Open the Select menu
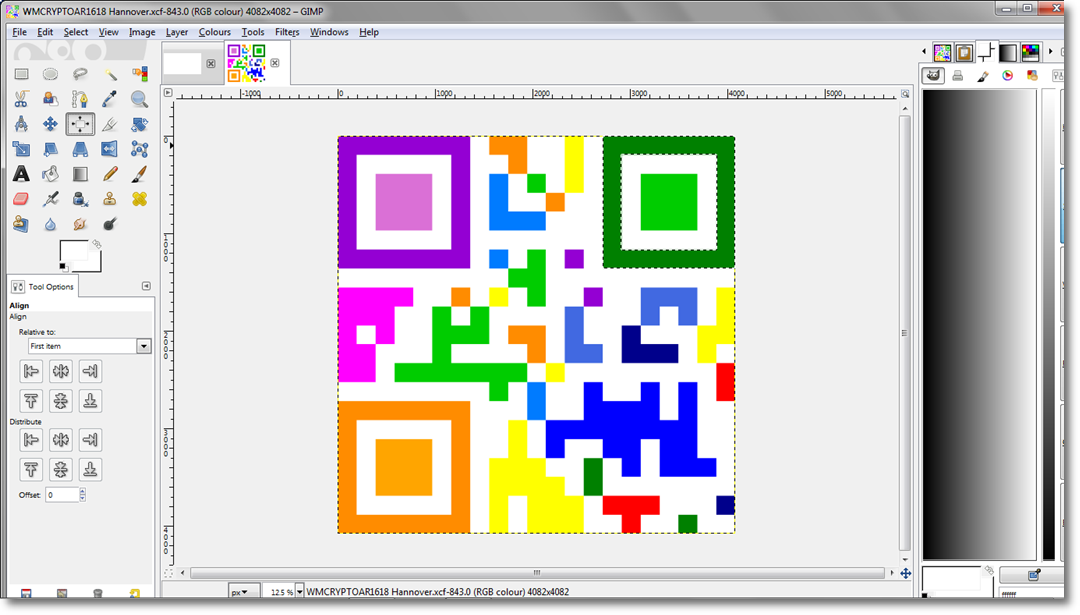Viewport: 1080px width, 615px height. [76, 32]
